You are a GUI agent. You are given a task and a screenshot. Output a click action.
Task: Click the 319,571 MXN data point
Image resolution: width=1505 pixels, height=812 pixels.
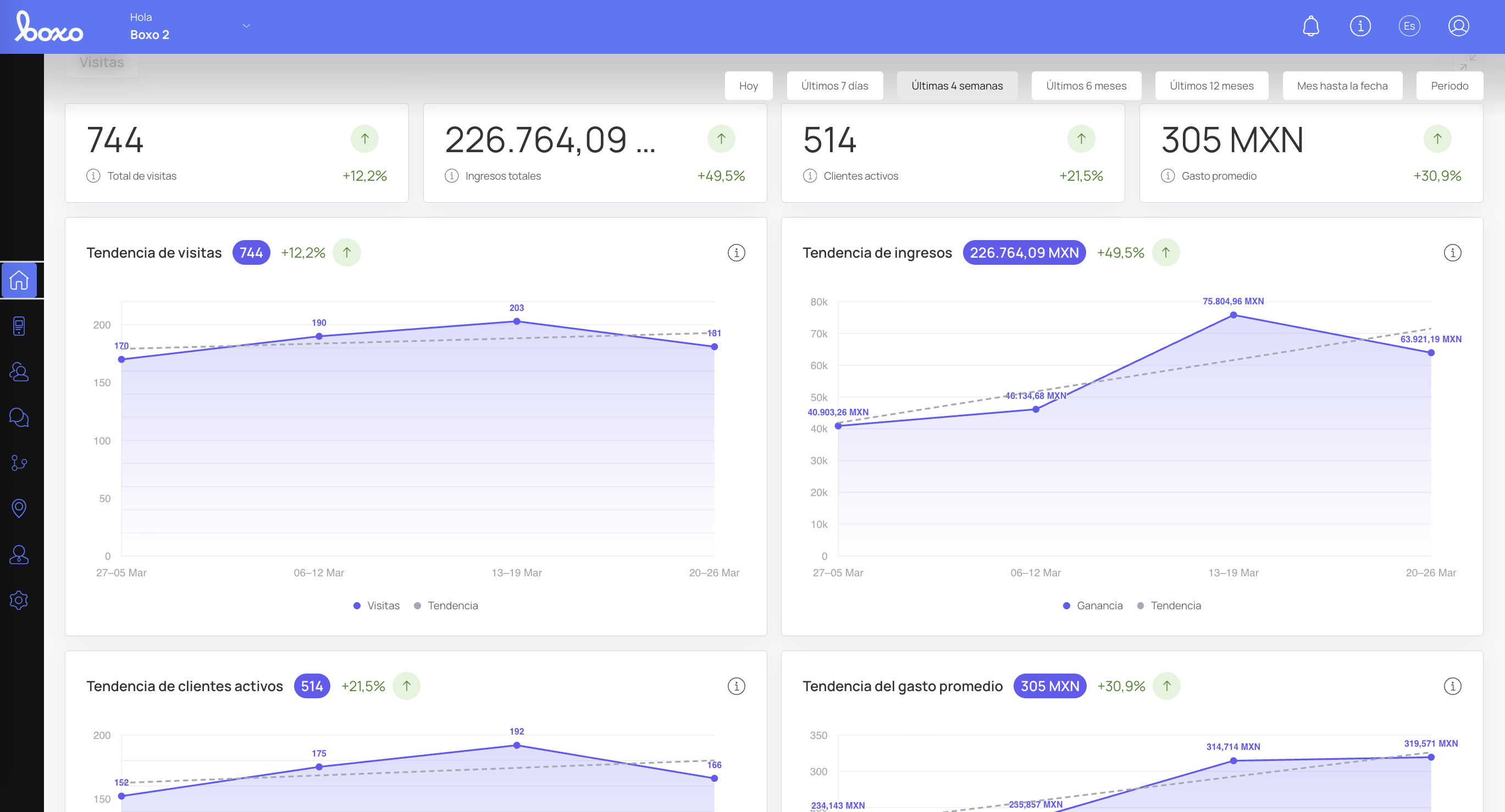[1431, 757]
